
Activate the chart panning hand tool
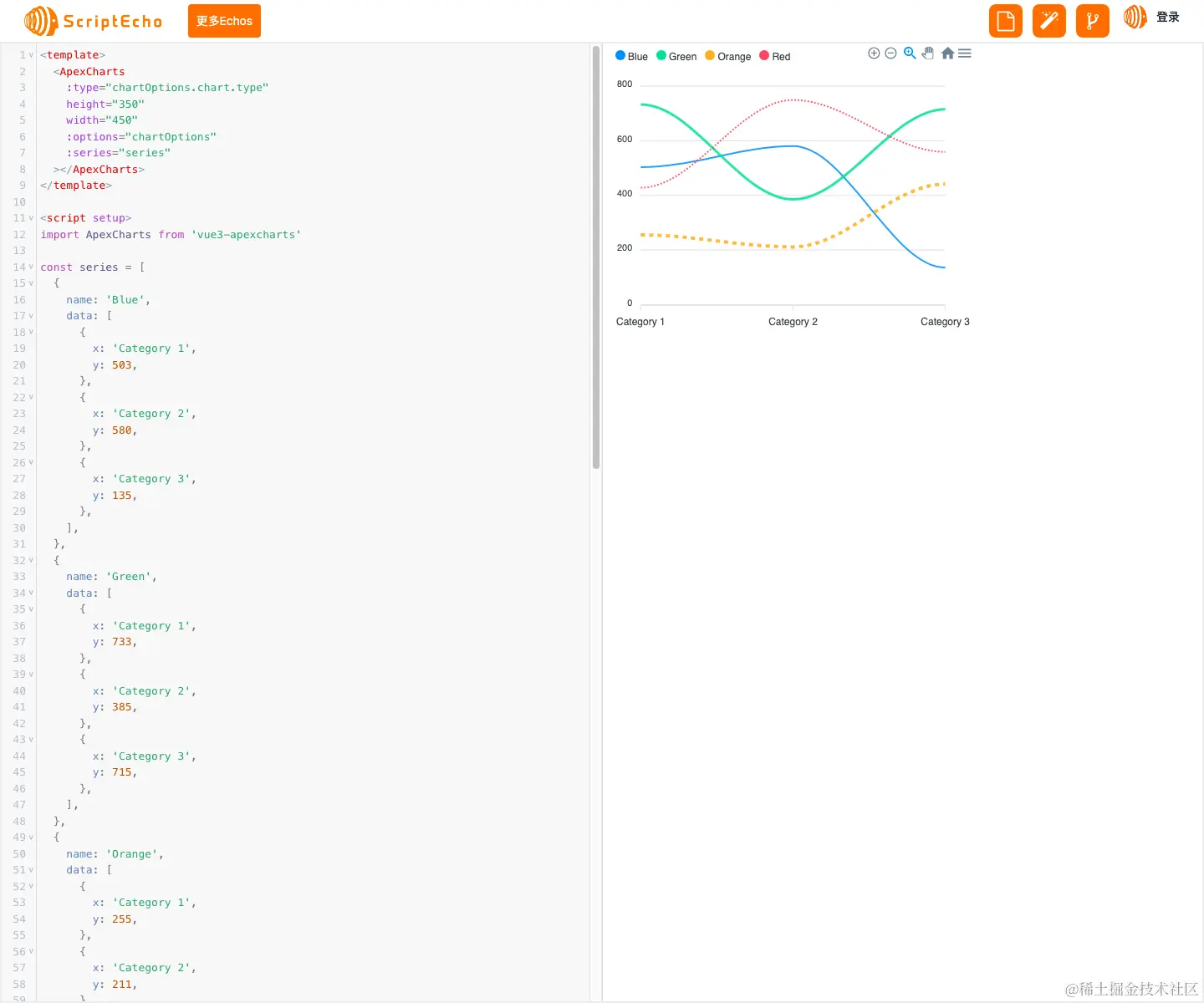[928, 53]
